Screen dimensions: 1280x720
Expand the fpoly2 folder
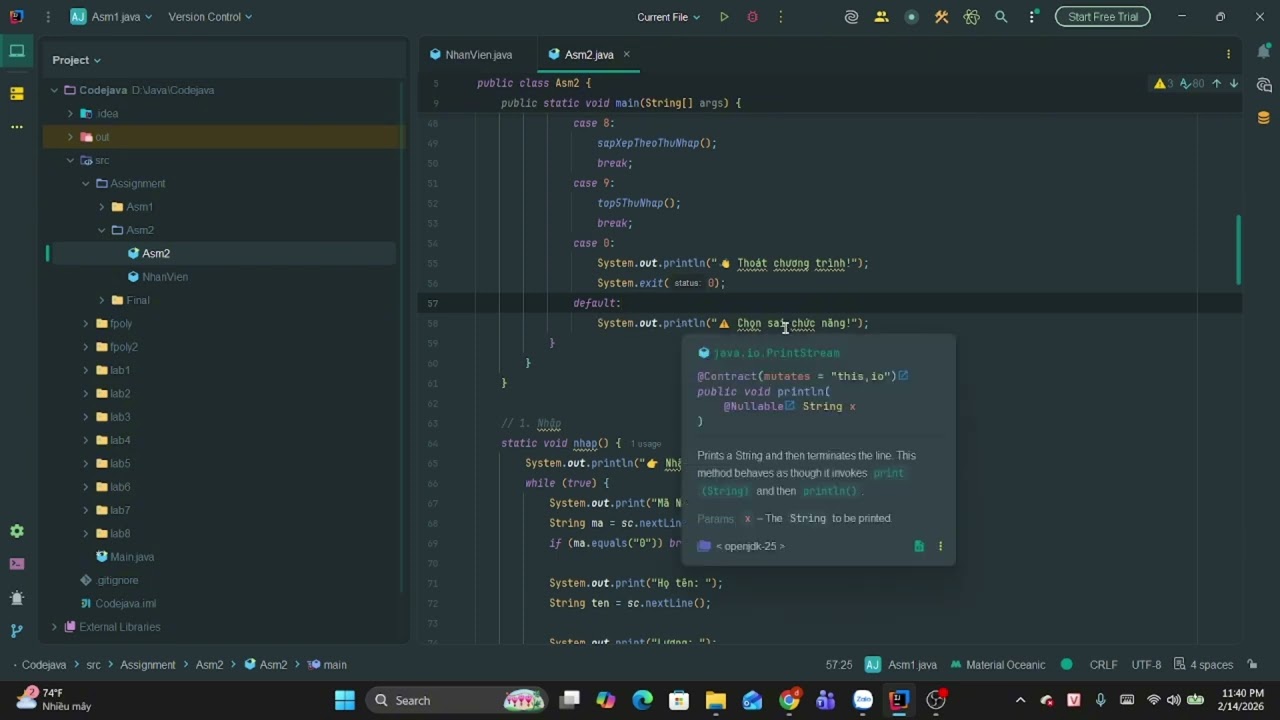pyautogui.click(x=86, y=347)
